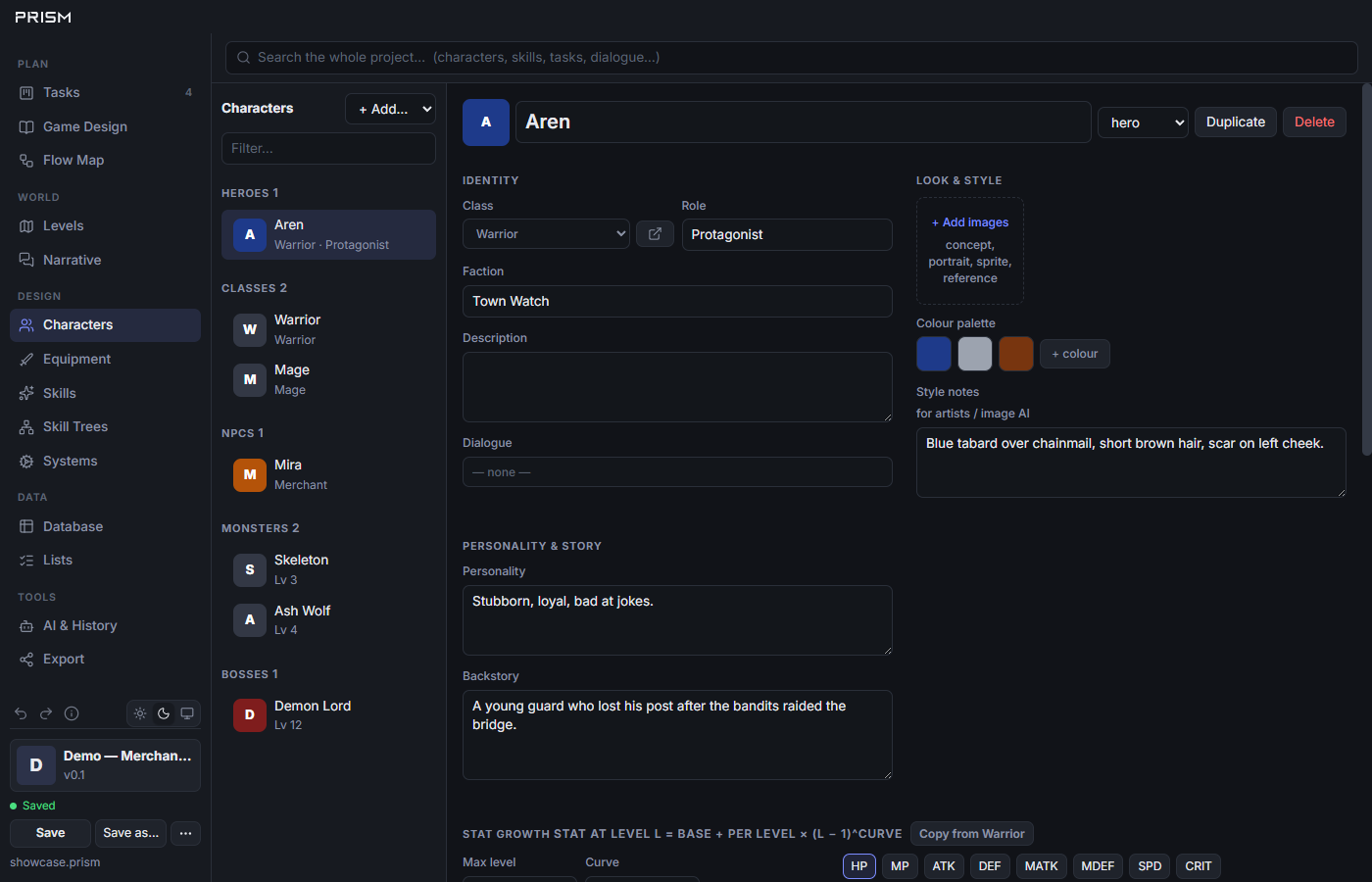Delete the Aren character
Image resolution: width=1372 pixels, height=882 pixels.
point(1314,122)
